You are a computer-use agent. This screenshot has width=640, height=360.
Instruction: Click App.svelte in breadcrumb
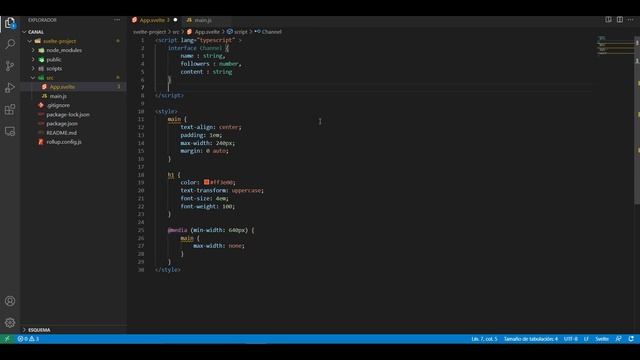207,32
